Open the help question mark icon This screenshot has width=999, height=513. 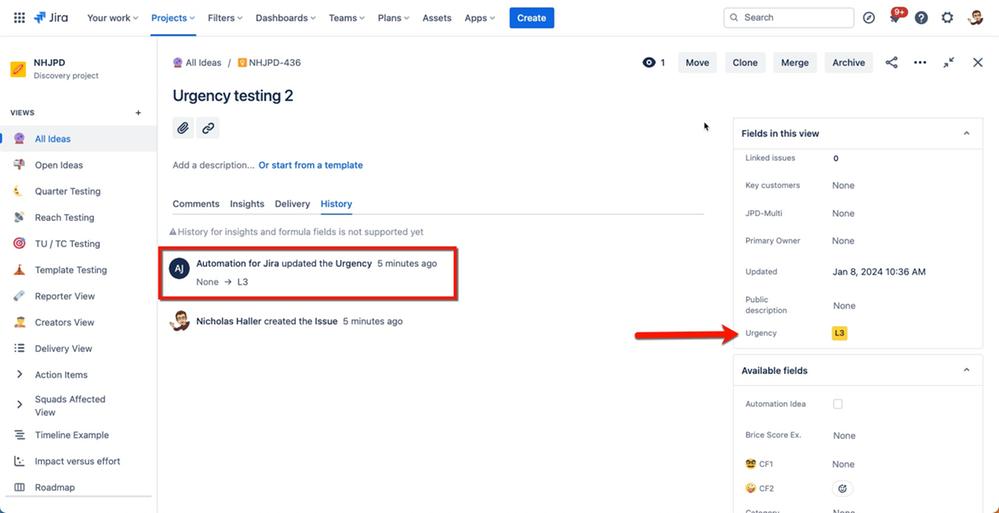click(x=921, y=18)
